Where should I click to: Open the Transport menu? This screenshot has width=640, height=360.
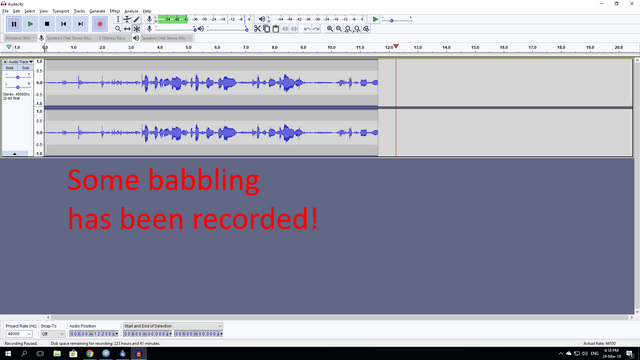coord(61,11)
